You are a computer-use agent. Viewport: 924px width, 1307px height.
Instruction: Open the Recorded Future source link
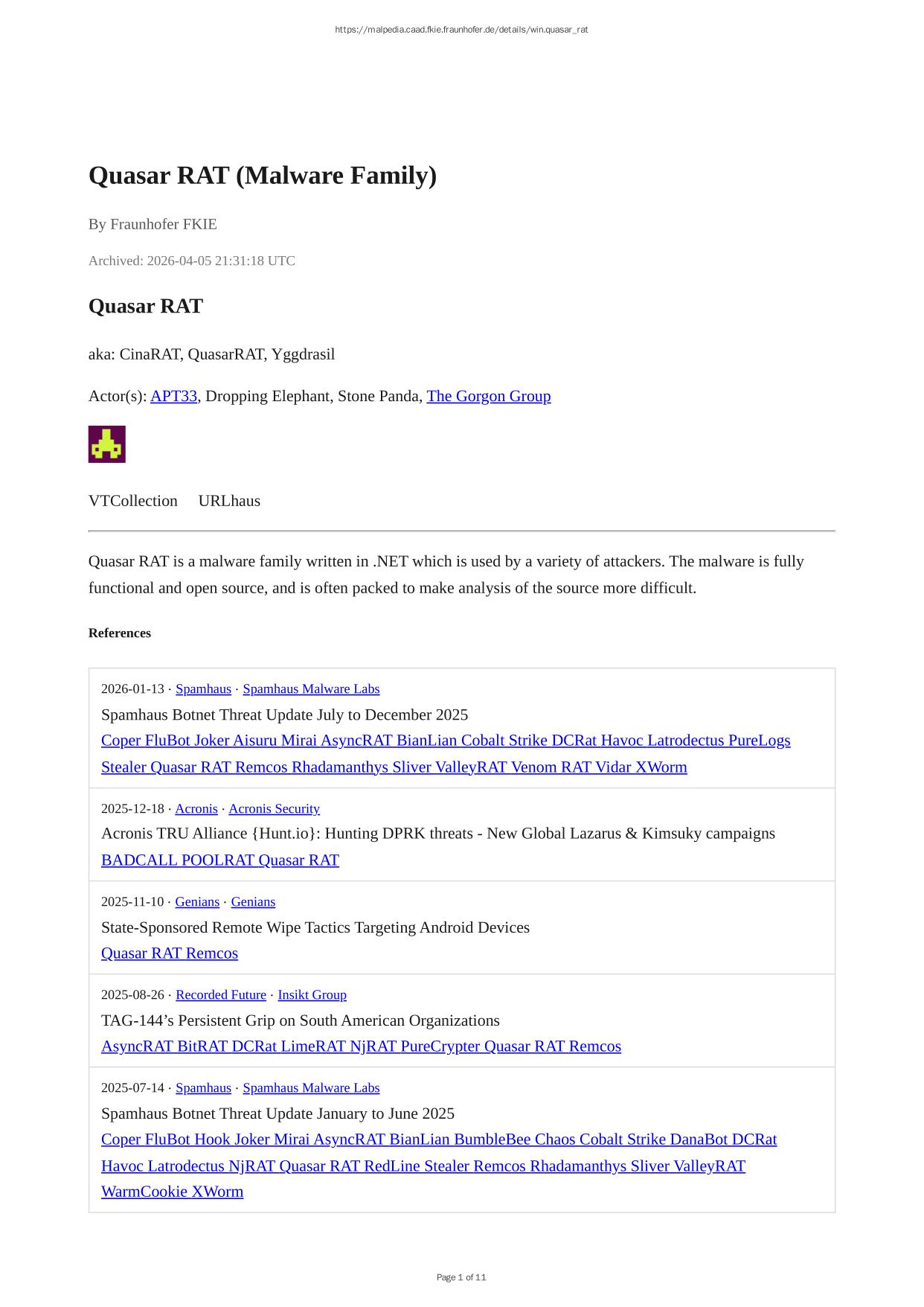[x=221, y=995]
